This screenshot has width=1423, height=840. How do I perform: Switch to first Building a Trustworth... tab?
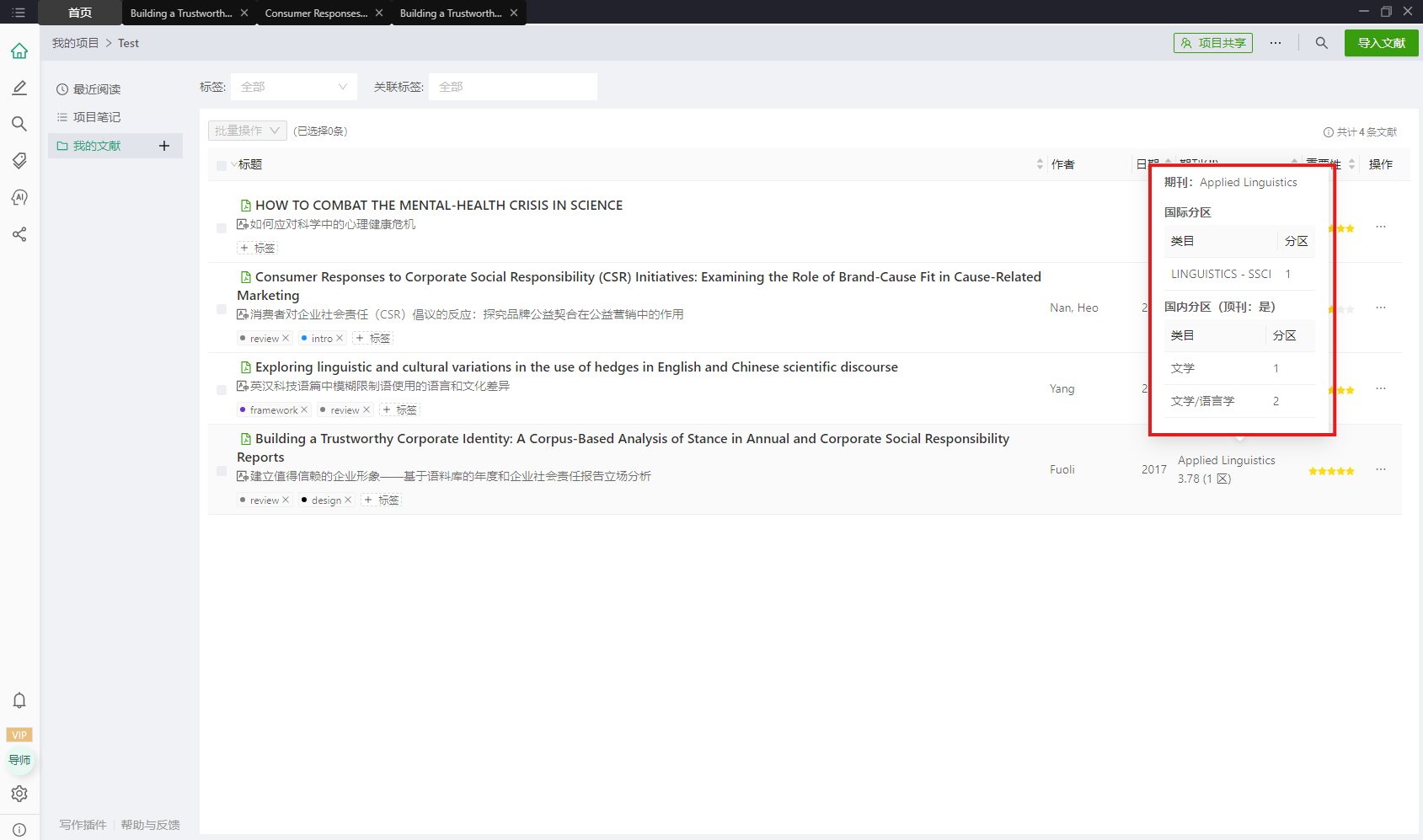tap(181, 13)
